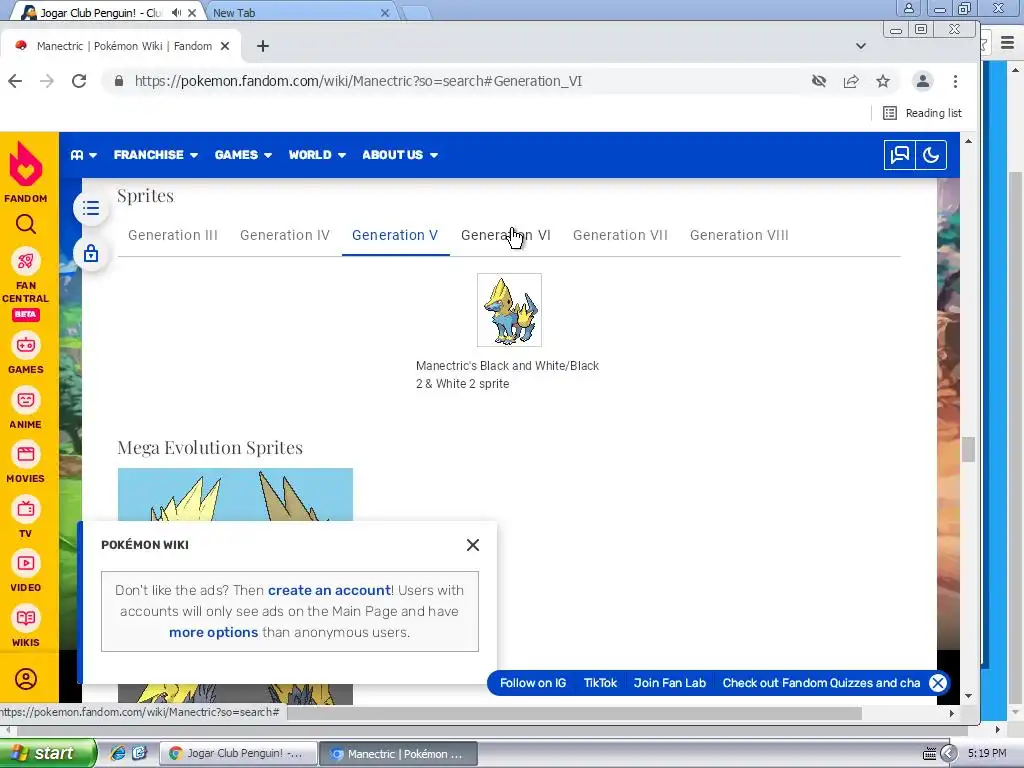Open Reading list
Image resolution: width=1024 pixels, height=768 pixels.
coord(922,113)
